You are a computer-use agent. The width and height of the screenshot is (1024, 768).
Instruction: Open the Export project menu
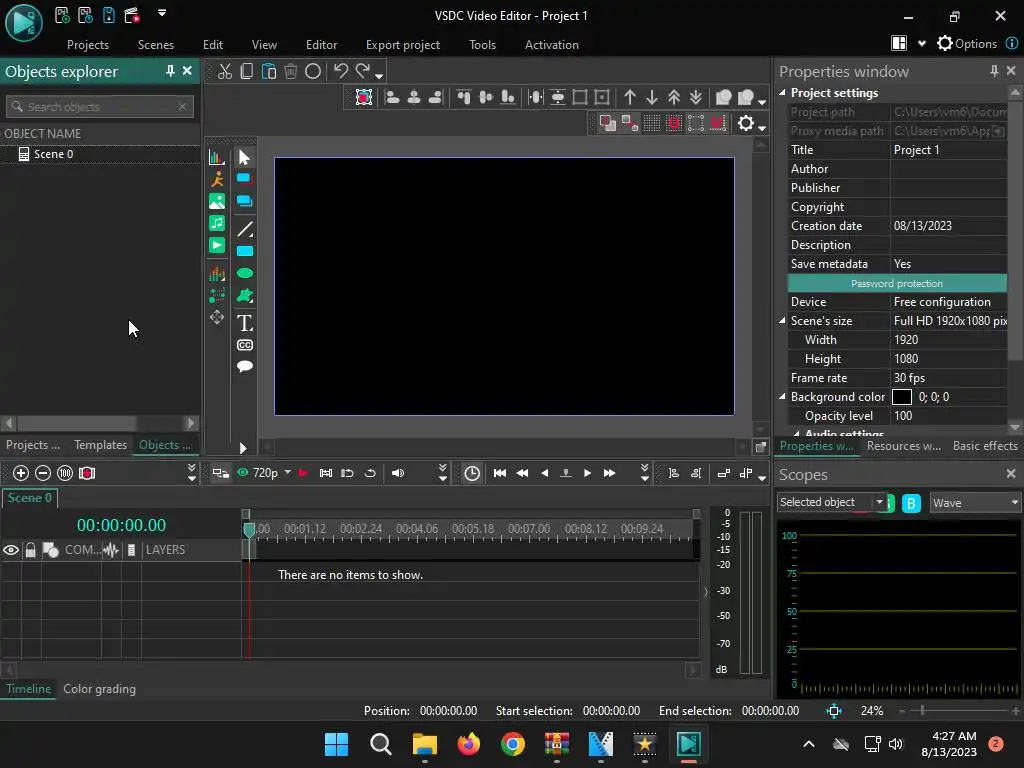pyautogui.click(x=403, y=45)
